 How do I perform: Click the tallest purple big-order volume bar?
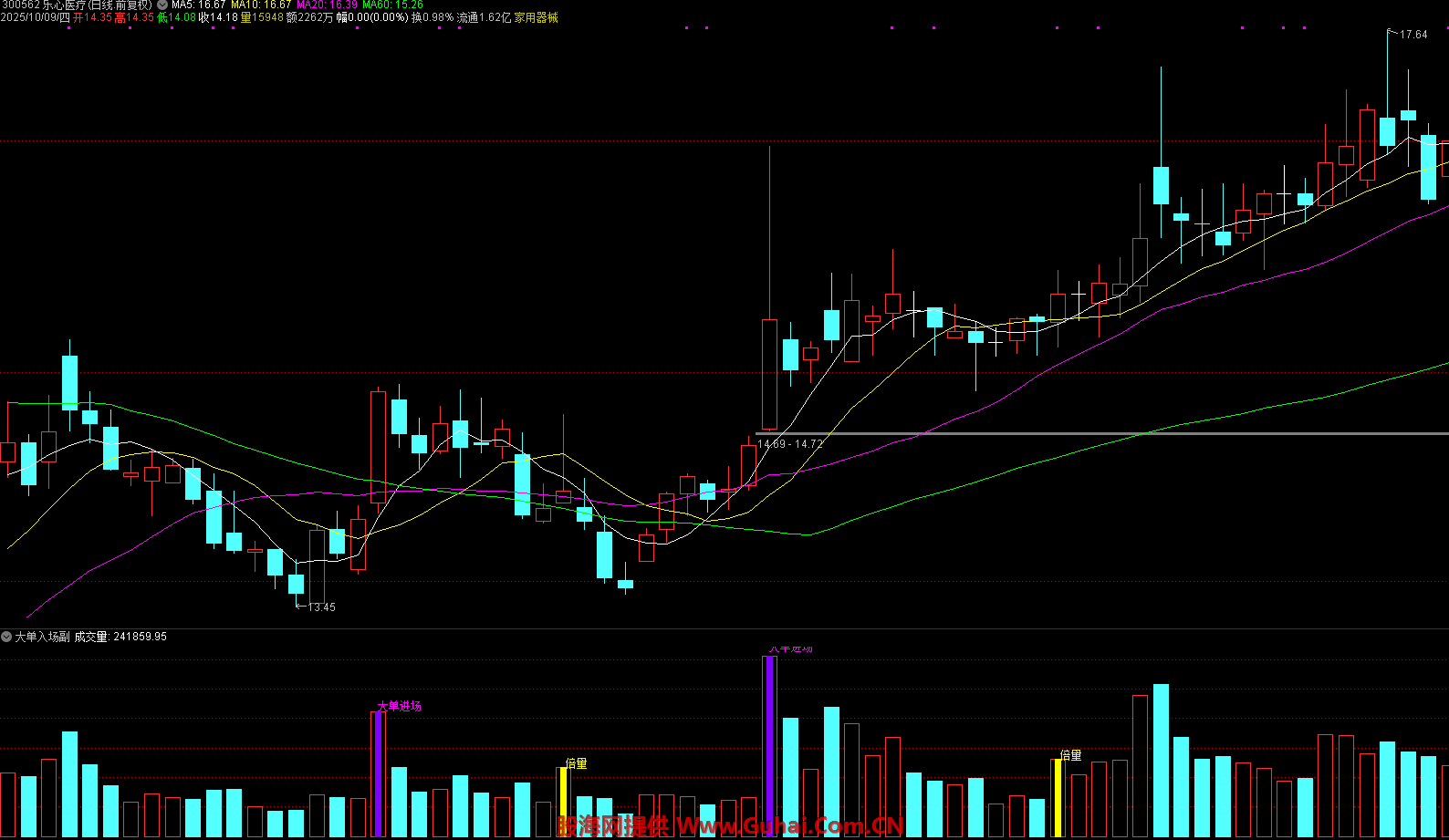pyautogui.click(x=769, y=745)
